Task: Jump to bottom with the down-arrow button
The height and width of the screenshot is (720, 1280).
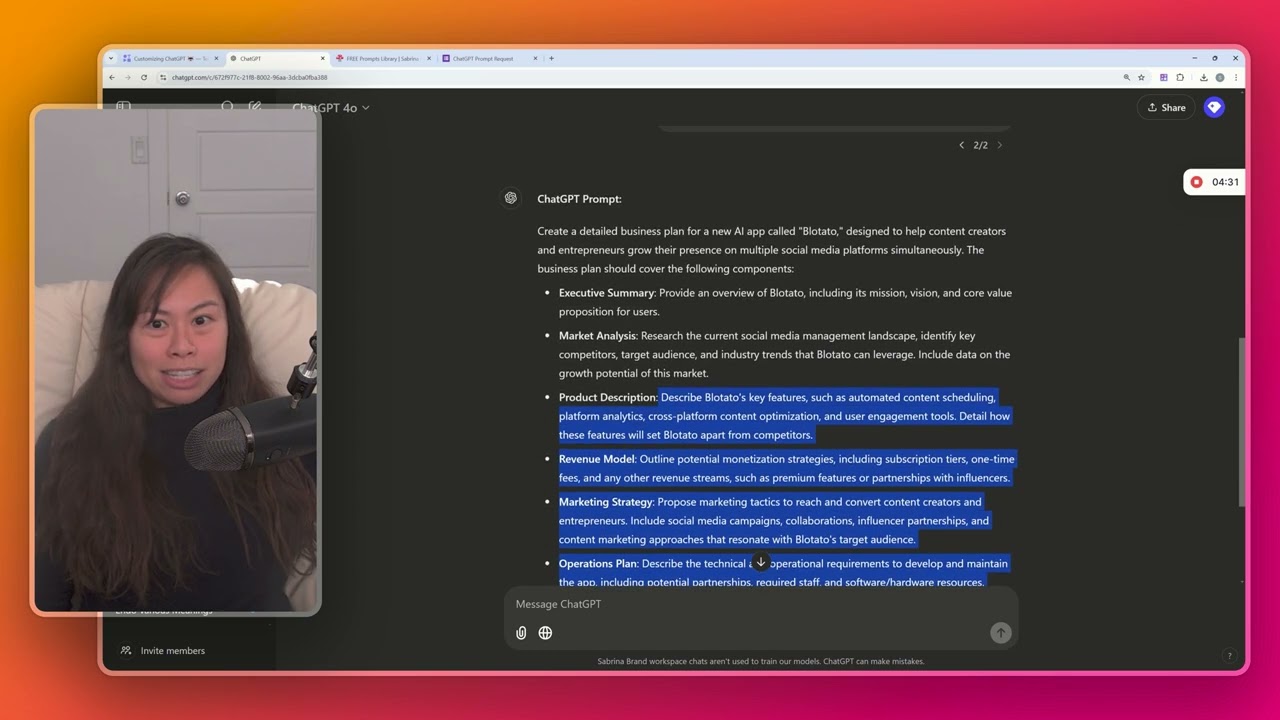Action: pos(760,563)
